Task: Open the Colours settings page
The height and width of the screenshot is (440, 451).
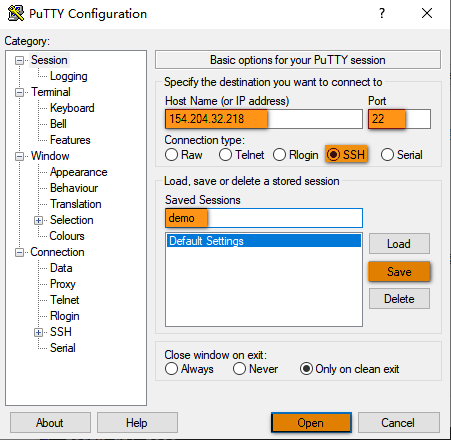Action: click(67, 236)
